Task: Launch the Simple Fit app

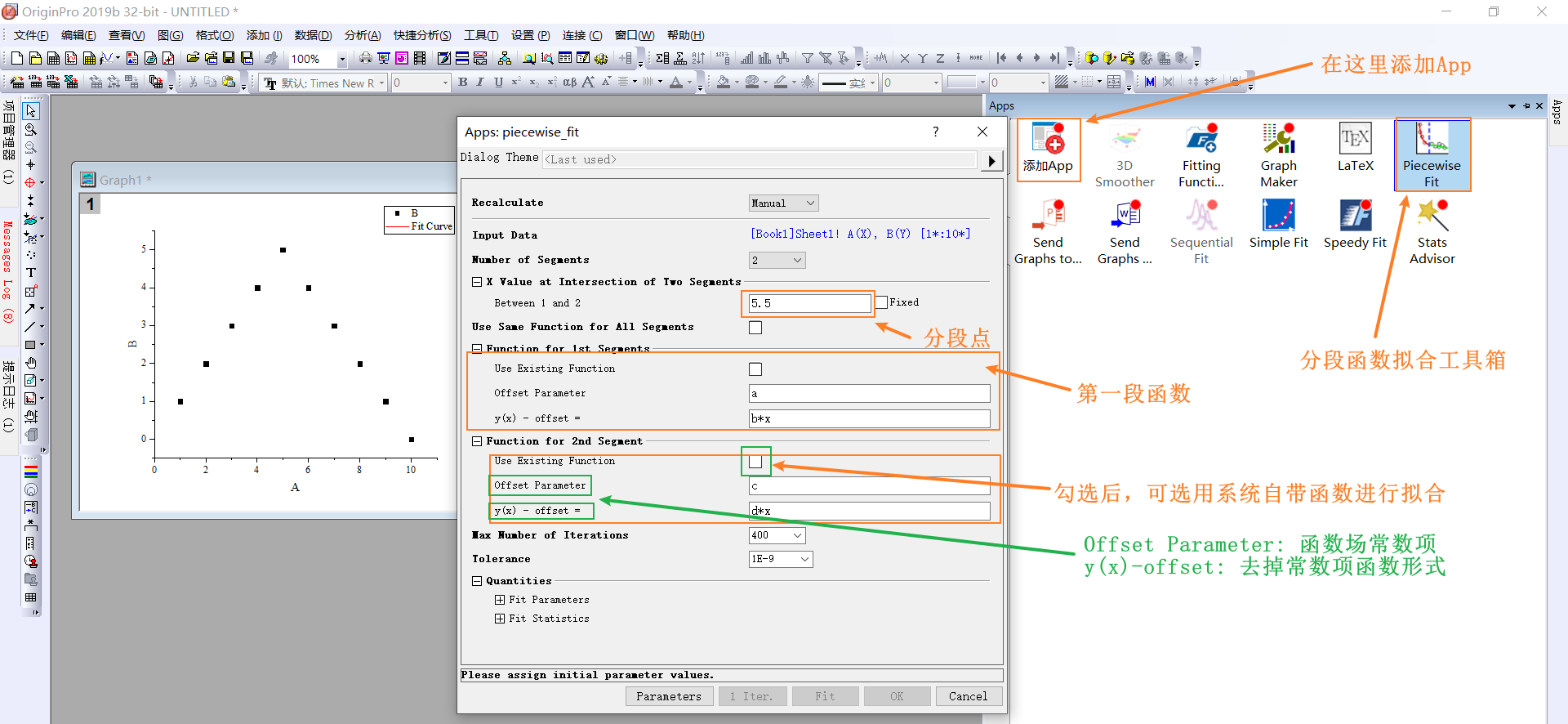Action: pyautogui.click(x=1279, y=224)
